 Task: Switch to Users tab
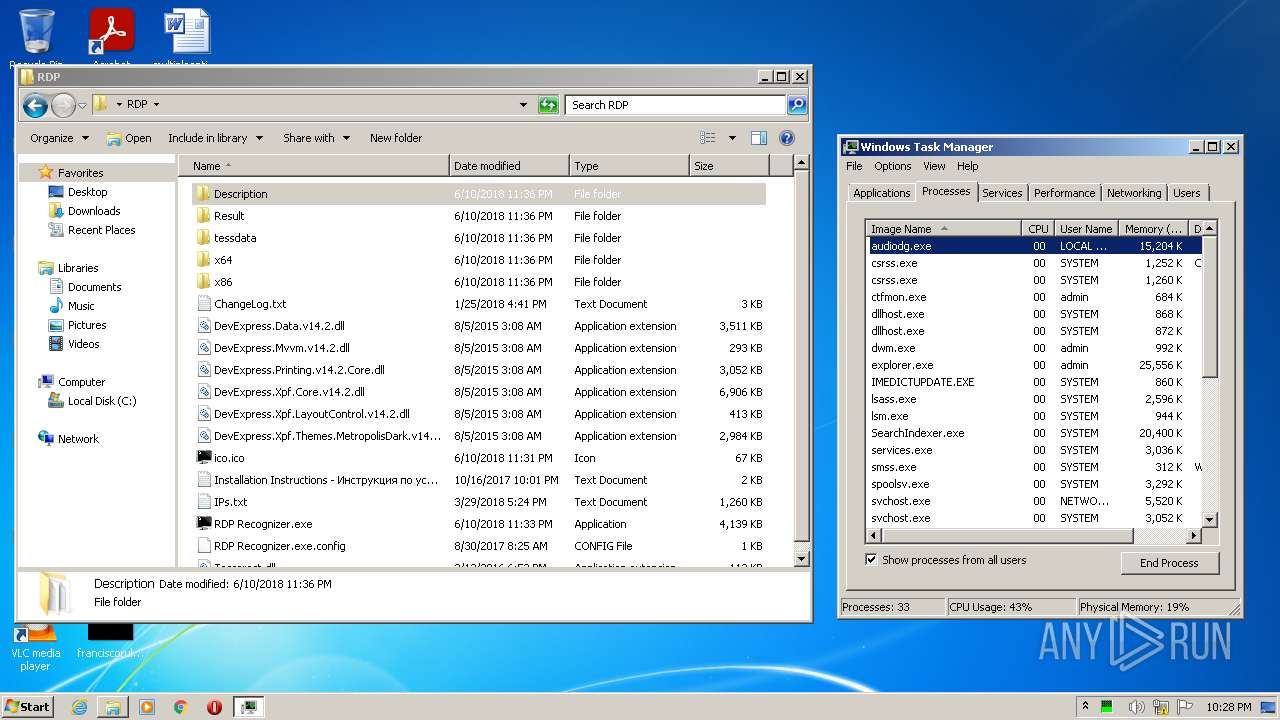(1187, 193)
